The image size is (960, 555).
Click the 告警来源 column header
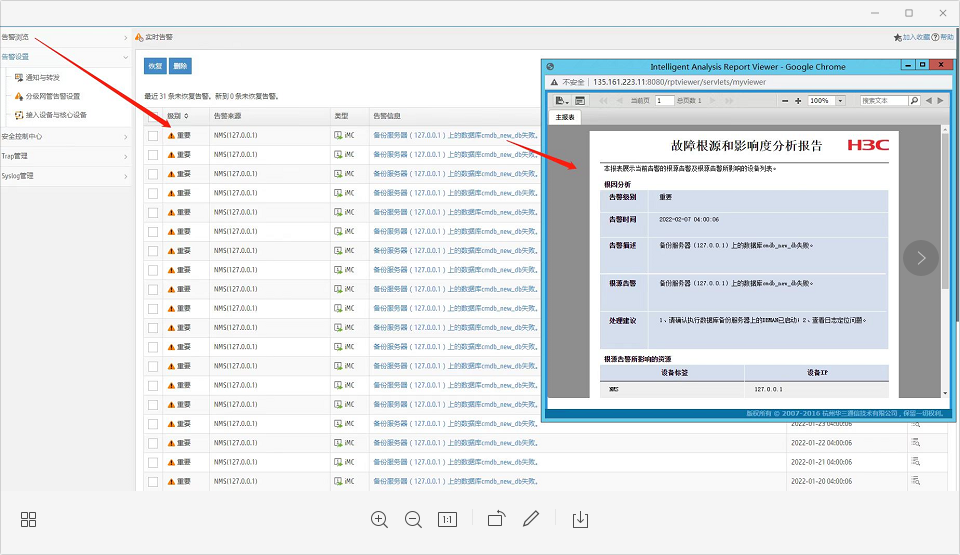[x=227, y=116]
